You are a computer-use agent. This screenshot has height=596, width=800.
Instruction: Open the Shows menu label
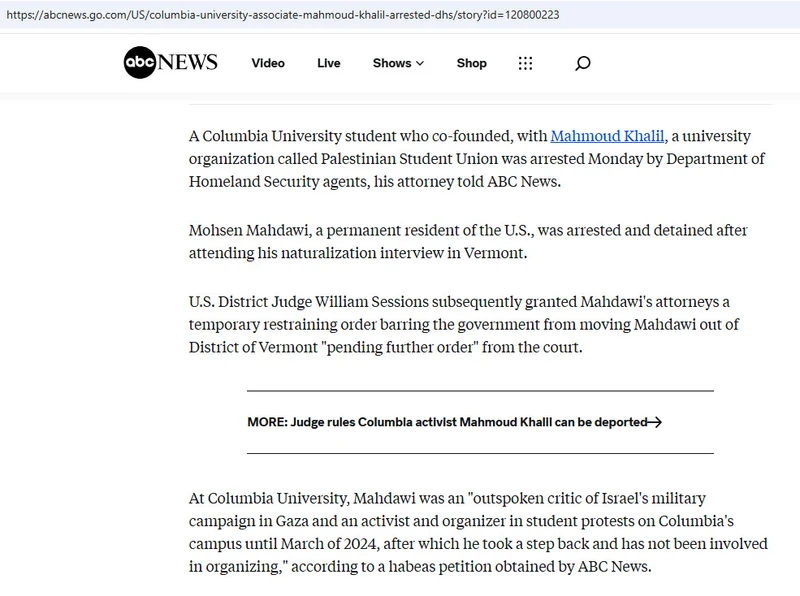(x=392, y=63)
